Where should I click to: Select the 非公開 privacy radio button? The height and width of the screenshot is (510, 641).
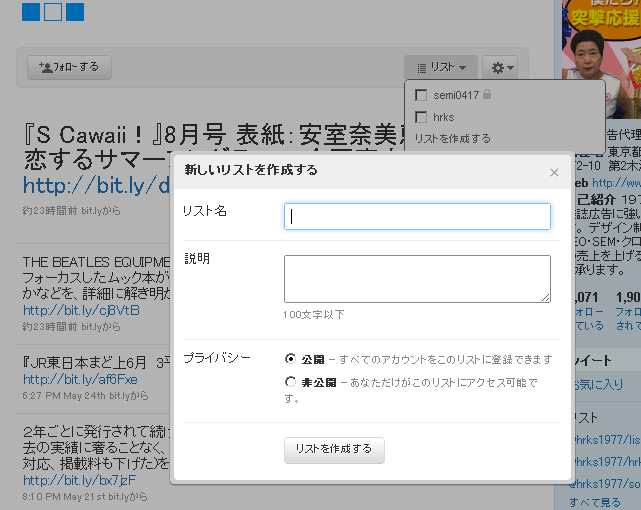[290, 382]
